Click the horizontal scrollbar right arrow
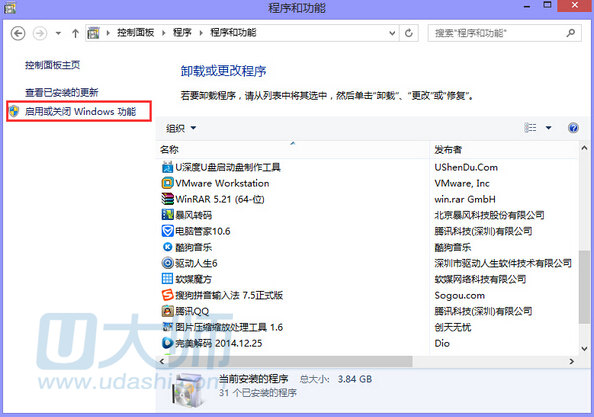 pyautogui.click(x=572, y=361)
